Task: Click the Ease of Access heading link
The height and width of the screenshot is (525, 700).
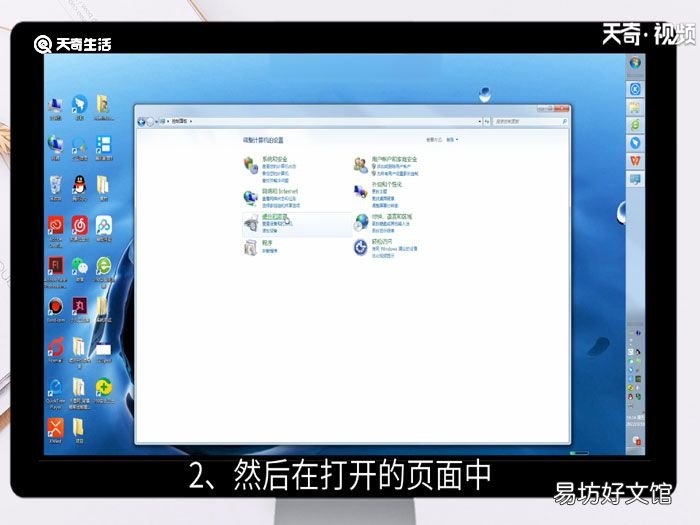Action: click(382, 241)
